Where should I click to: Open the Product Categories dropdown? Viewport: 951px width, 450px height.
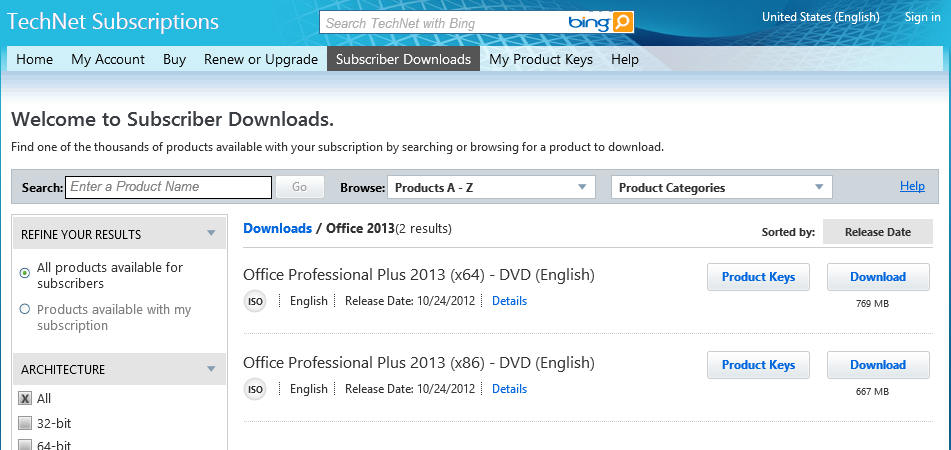coord(721,187)
